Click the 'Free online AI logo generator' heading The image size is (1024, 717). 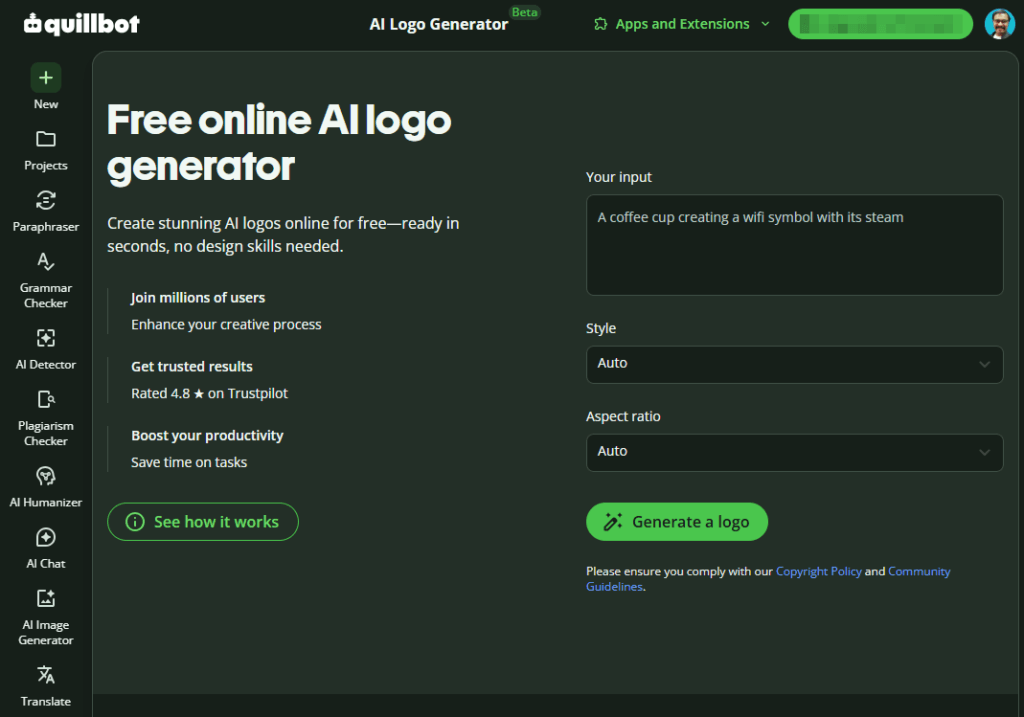click(x=279, y=143)
